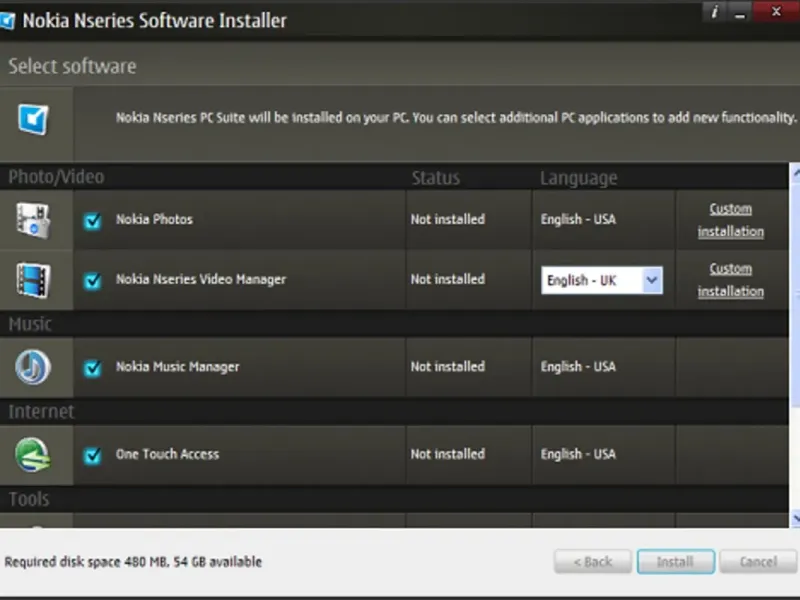The image size is (800, 600).
Task: Click the Nokia Music Manager note icon
Action: (33, 367)
